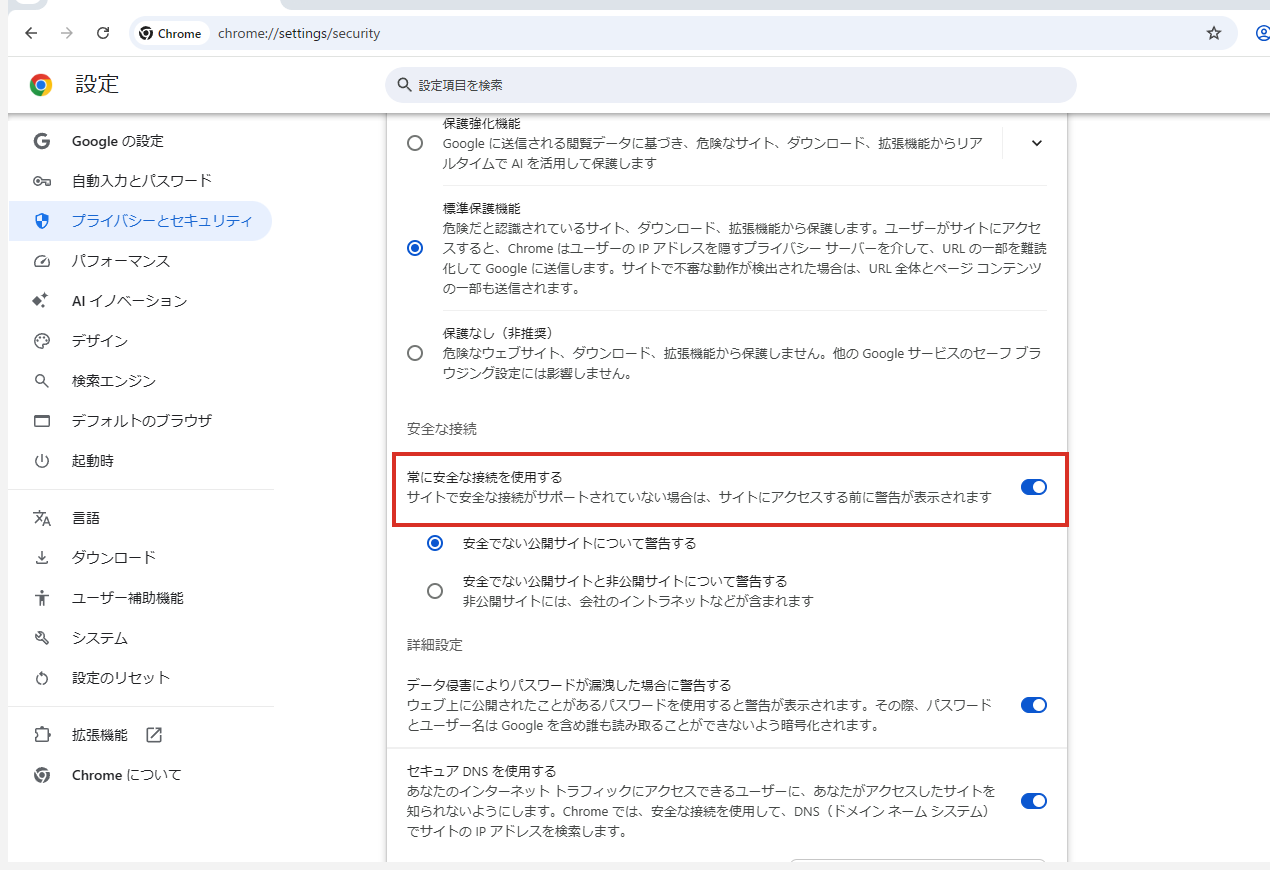Click the Chrome site info chip
This screenshot has height=870, width=1270.
coord(171,33)
